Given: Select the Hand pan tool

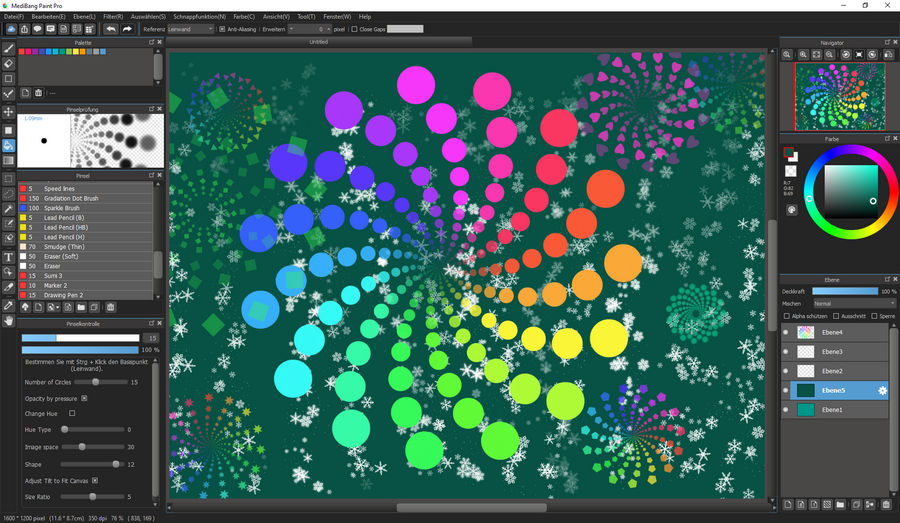Looking at the screenshot, I should [8, 320].
